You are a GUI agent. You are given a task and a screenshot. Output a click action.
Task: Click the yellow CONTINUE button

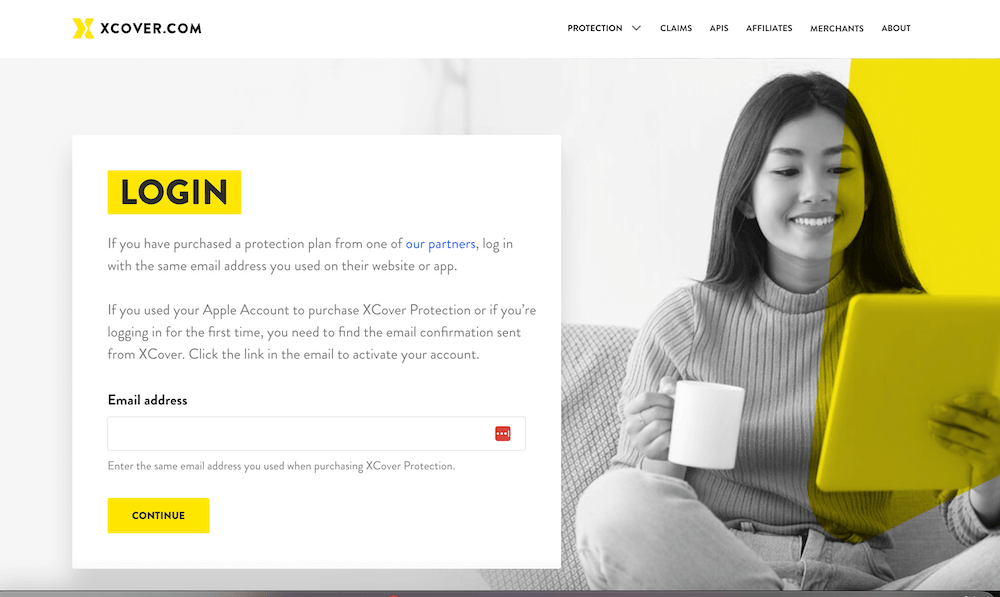click(158, 515)
